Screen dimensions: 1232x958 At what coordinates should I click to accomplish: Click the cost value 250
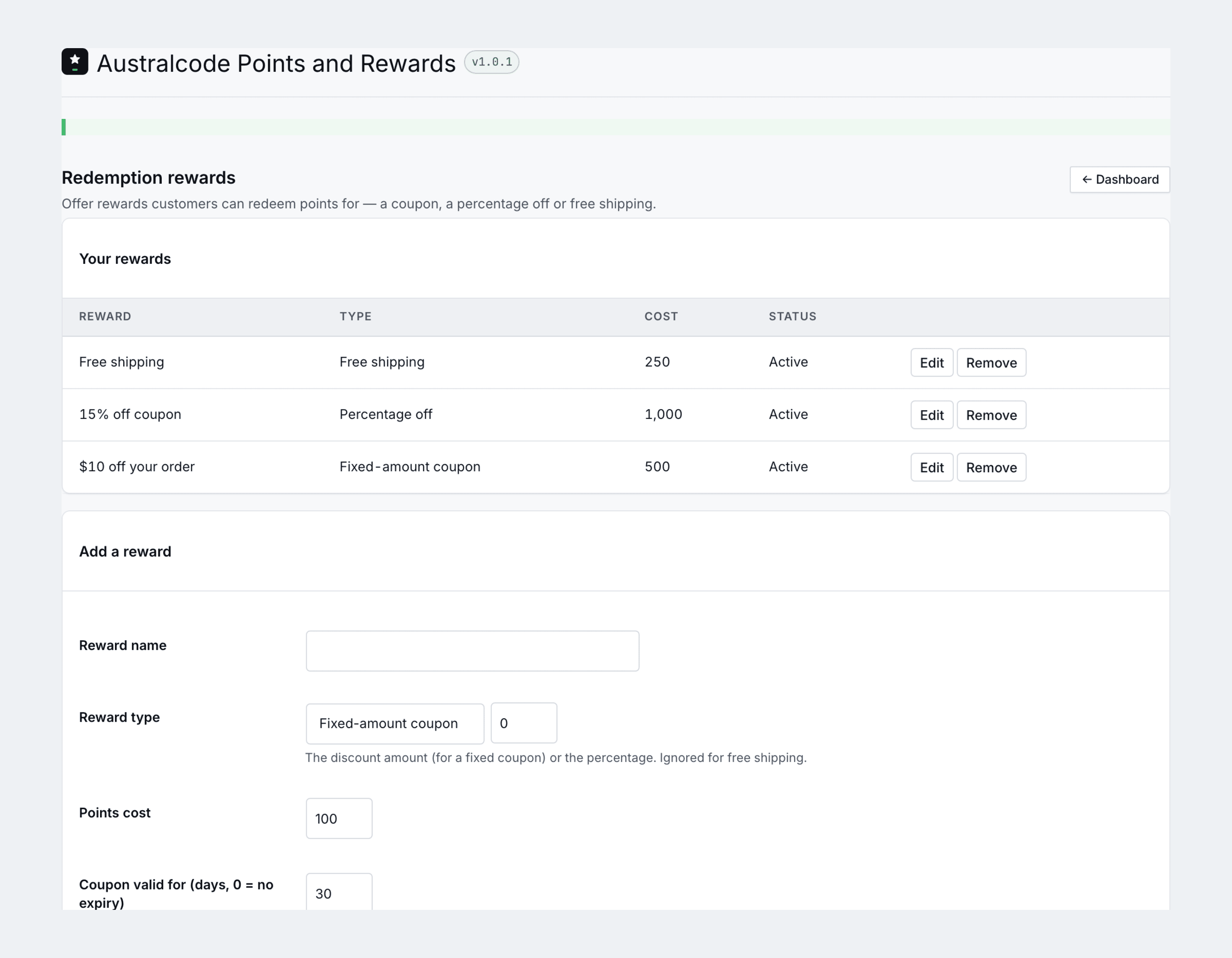click(x=657, y=362)
